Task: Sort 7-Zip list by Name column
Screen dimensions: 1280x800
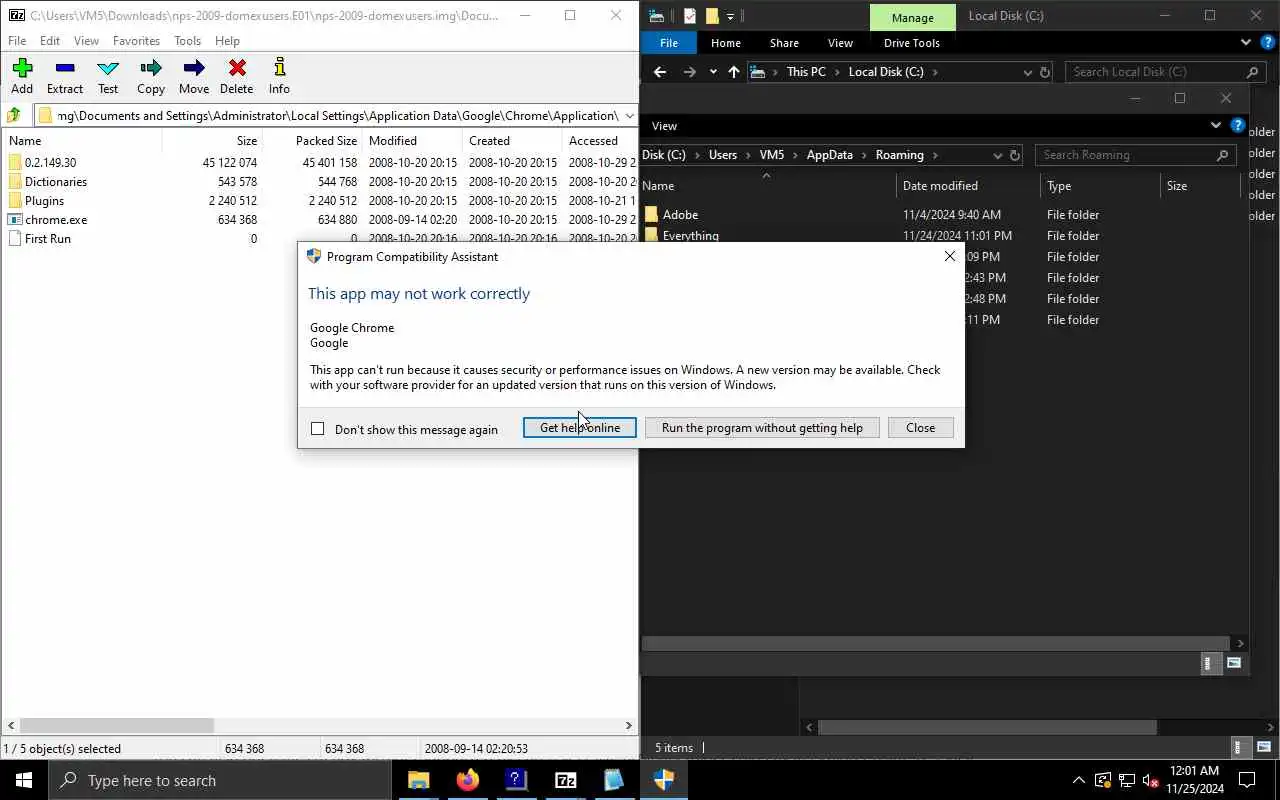Action: pyautogui.click(x=82, y=141)
